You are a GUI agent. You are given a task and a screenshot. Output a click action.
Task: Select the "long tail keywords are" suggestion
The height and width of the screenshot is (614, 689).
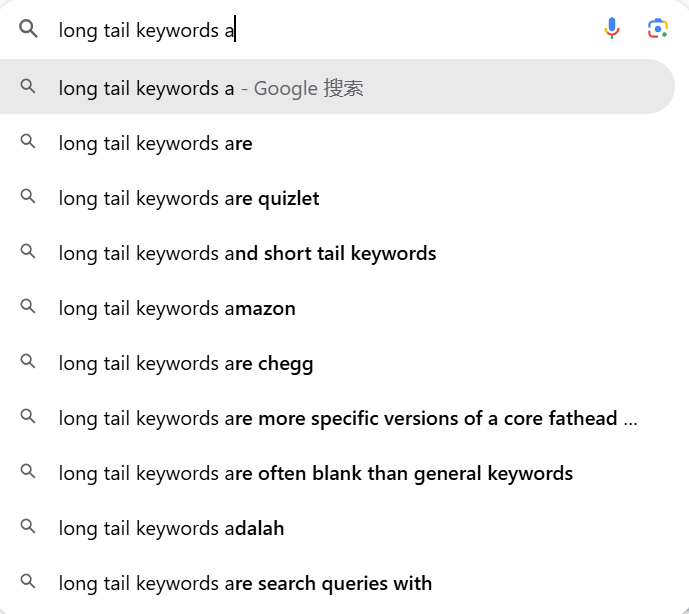coord(155,144)
